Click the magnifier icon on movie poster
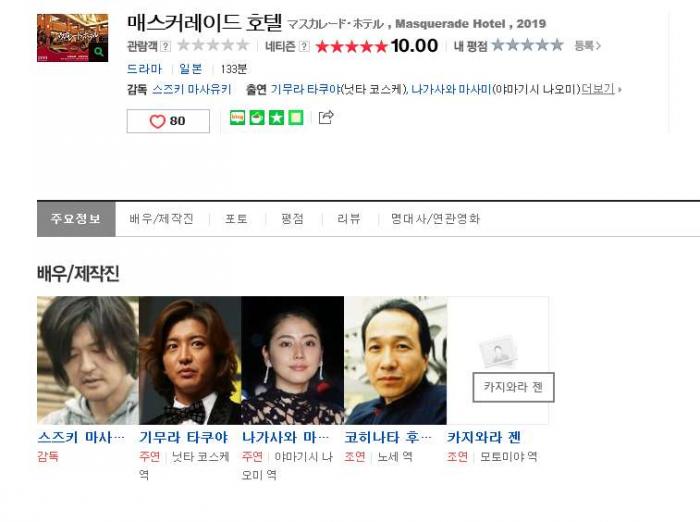Screen dimensions: 700x522 pyautogui.click(x=99, y=52)
